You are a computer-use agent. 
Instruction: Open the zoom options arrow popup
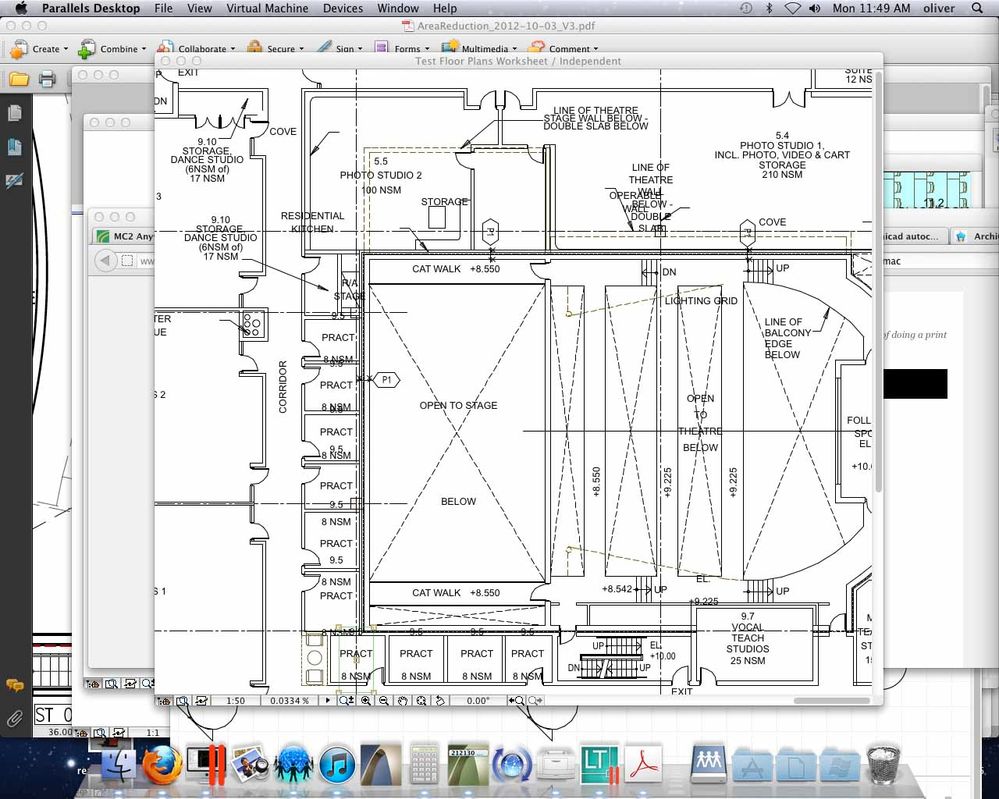(x=327, y=700)
